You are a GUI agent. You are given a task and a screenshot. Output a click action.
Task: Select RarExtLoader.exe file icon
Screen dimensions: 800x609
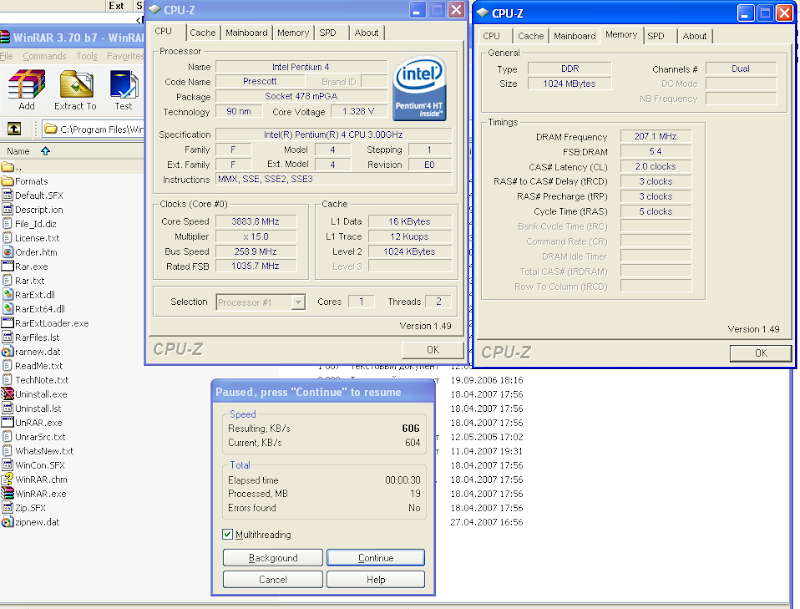click(7, 323)
